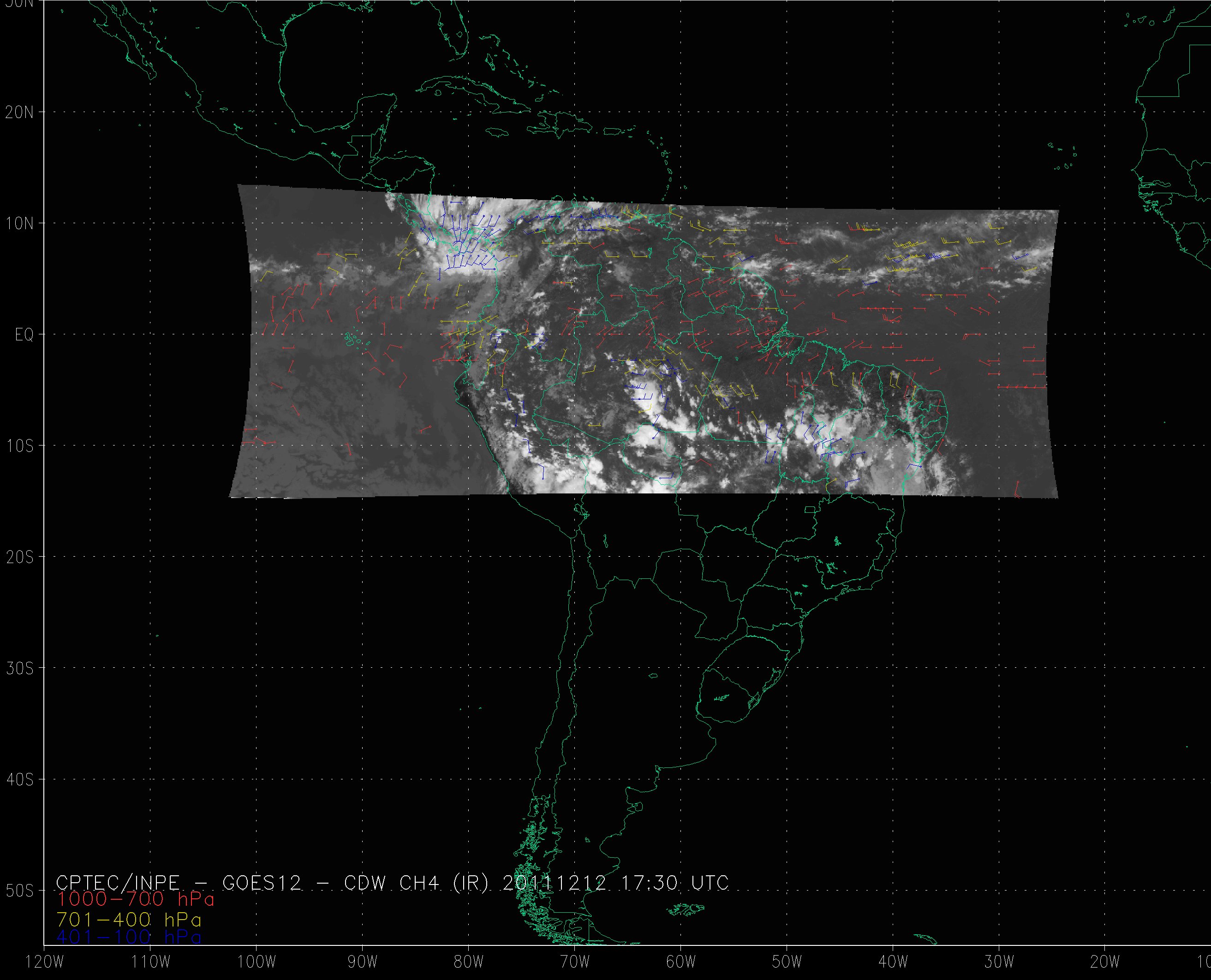Click the yellow 701-400 hPa legend entry
The height and width of the screenshot is (980, 1211).
[129, 920]
